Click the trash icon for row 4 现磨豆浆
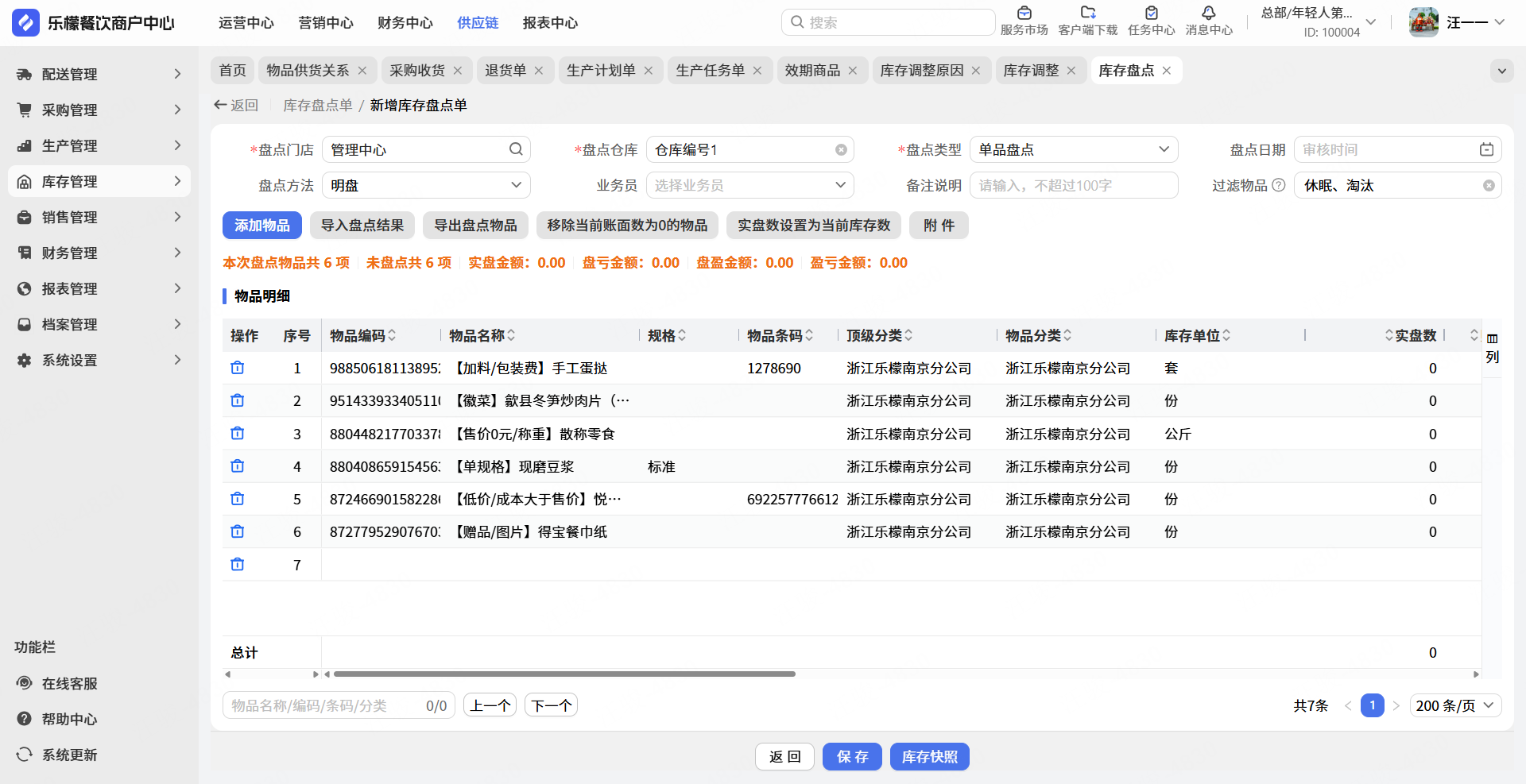The image size is (1526, 784). pyautogui.click(x=237, y=466)
